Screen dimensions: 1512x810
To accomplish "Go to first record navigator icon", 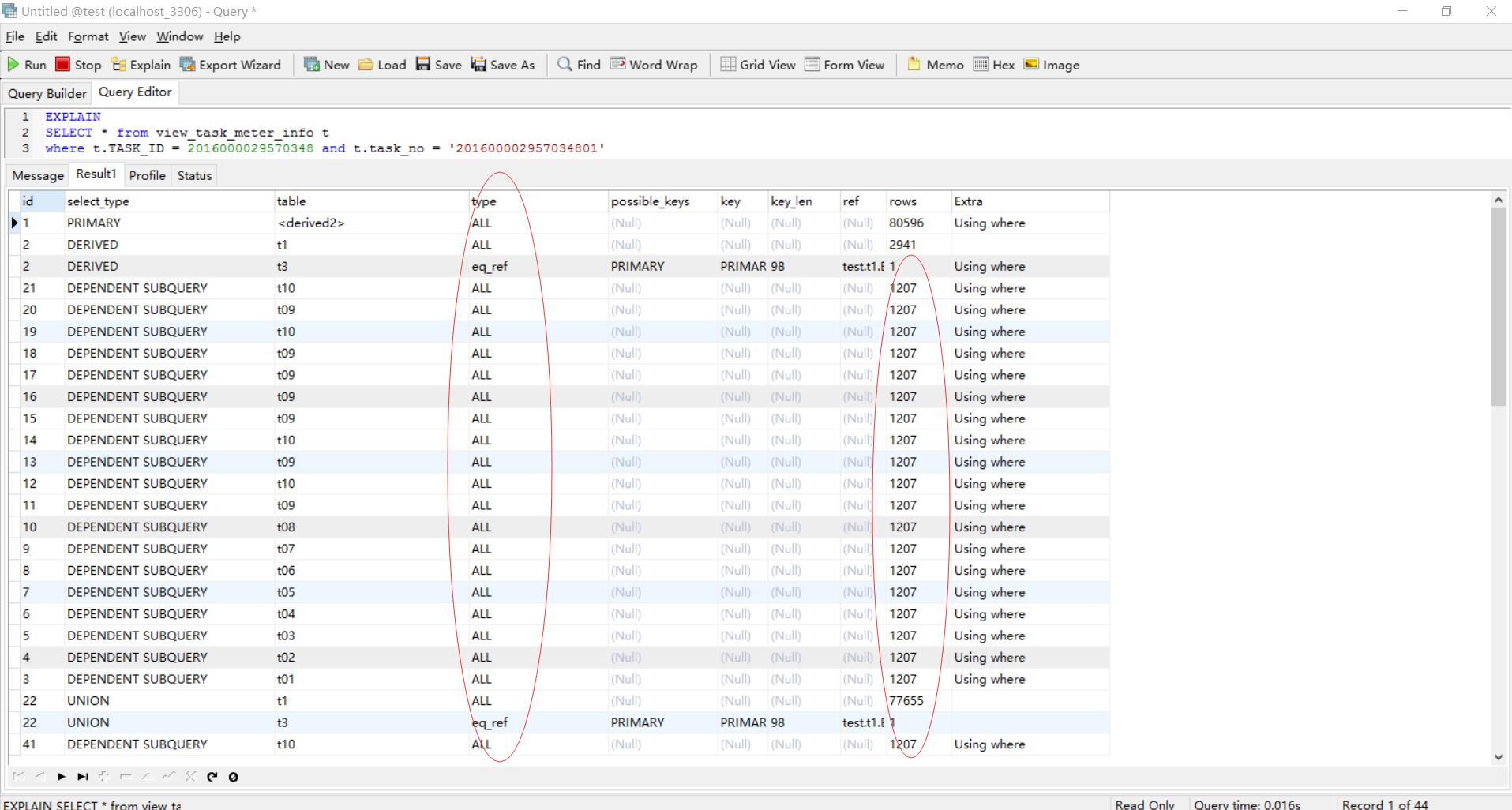I will [18, 777].
